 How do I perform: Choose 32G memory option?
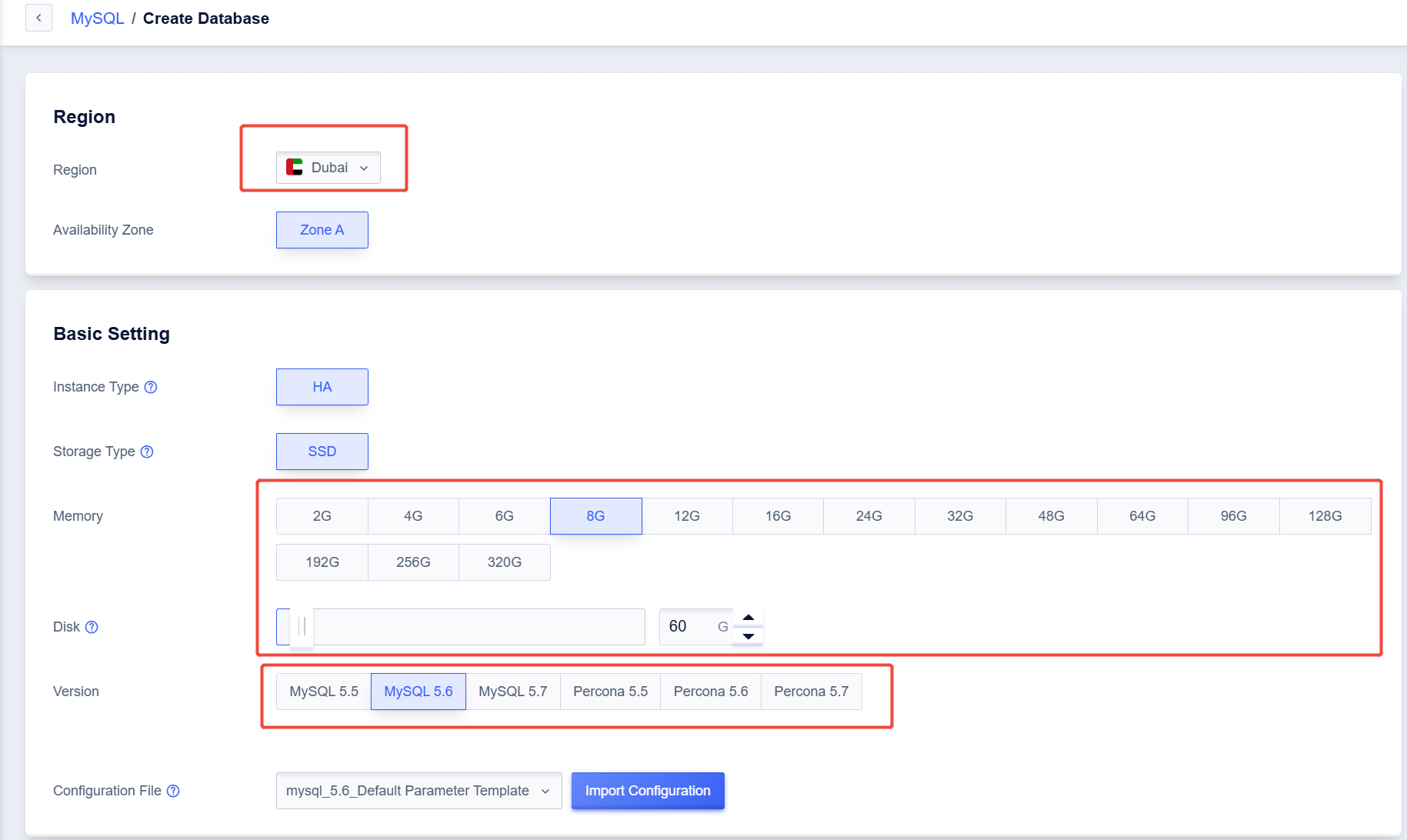960,516
